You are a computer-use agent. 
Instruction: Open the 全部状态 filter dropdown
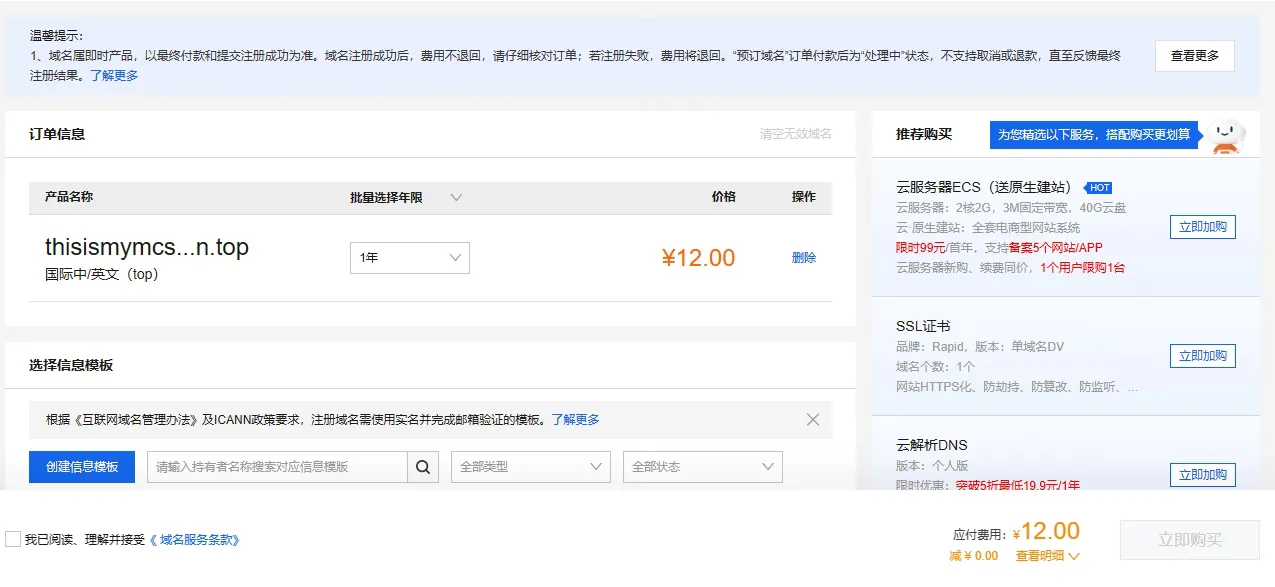(x=702, y=467)
